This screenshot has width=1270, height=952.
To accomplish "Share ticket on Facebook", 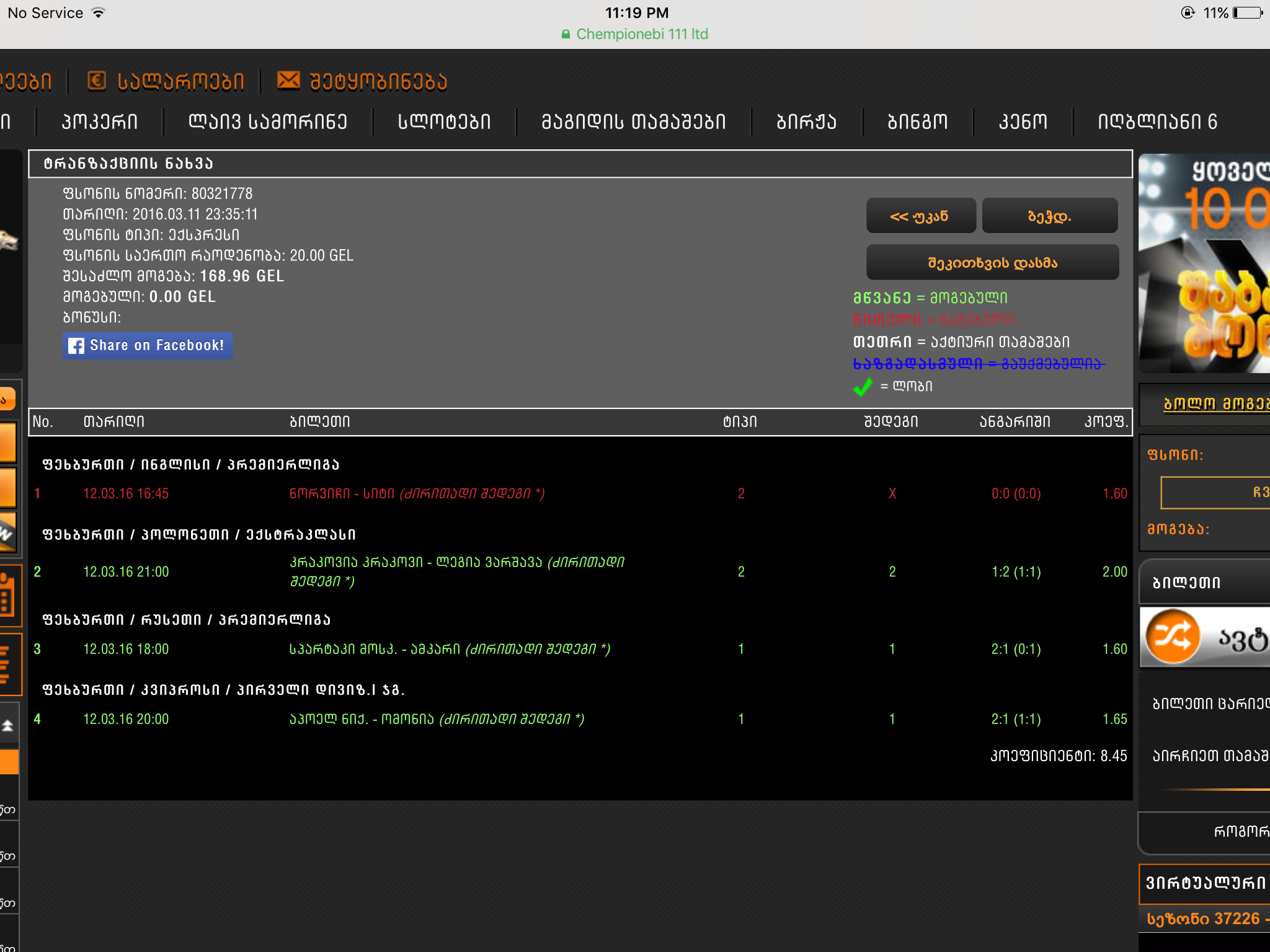I will tap(148, 346).
